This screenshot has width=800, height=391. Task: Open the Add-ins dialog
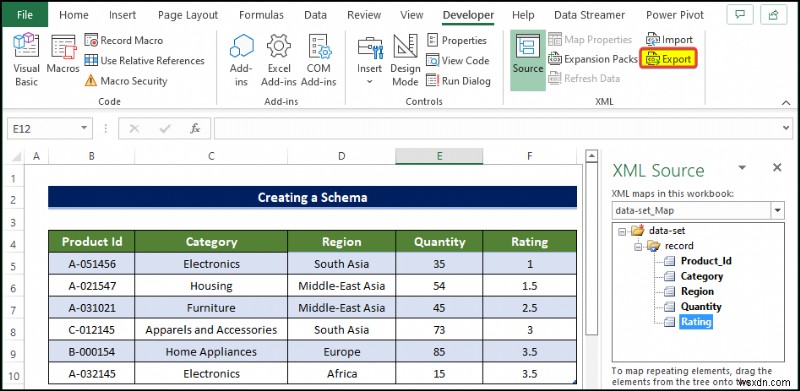click(x=241, y=60)
